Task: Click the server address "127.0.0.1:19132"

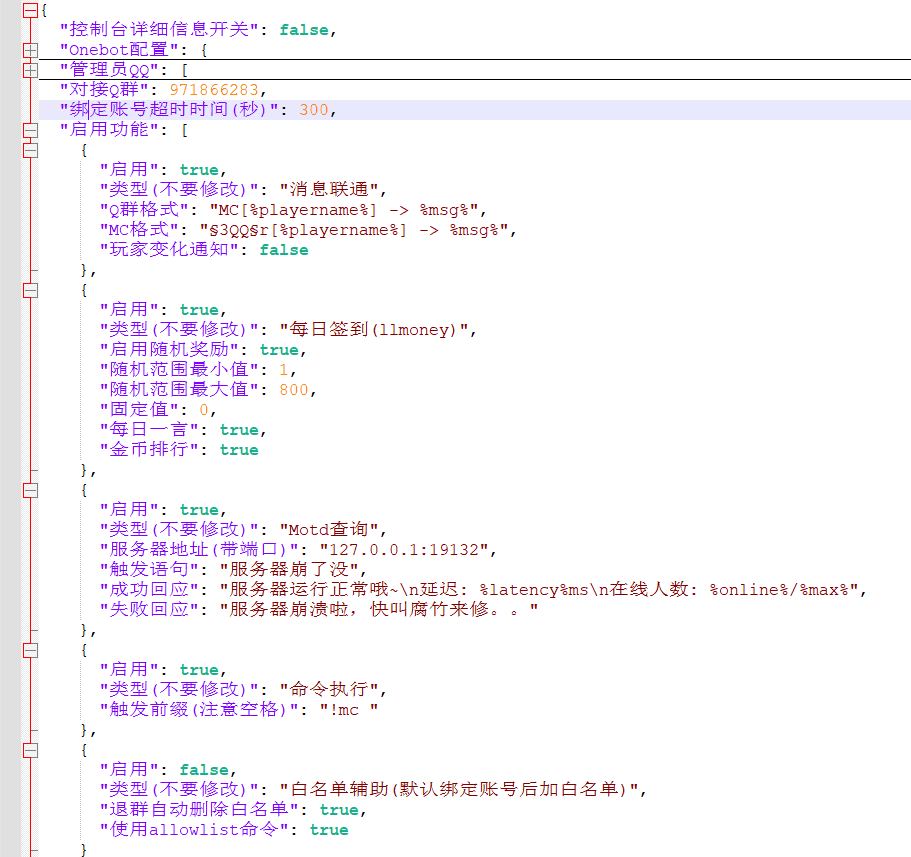Action: 404,550
